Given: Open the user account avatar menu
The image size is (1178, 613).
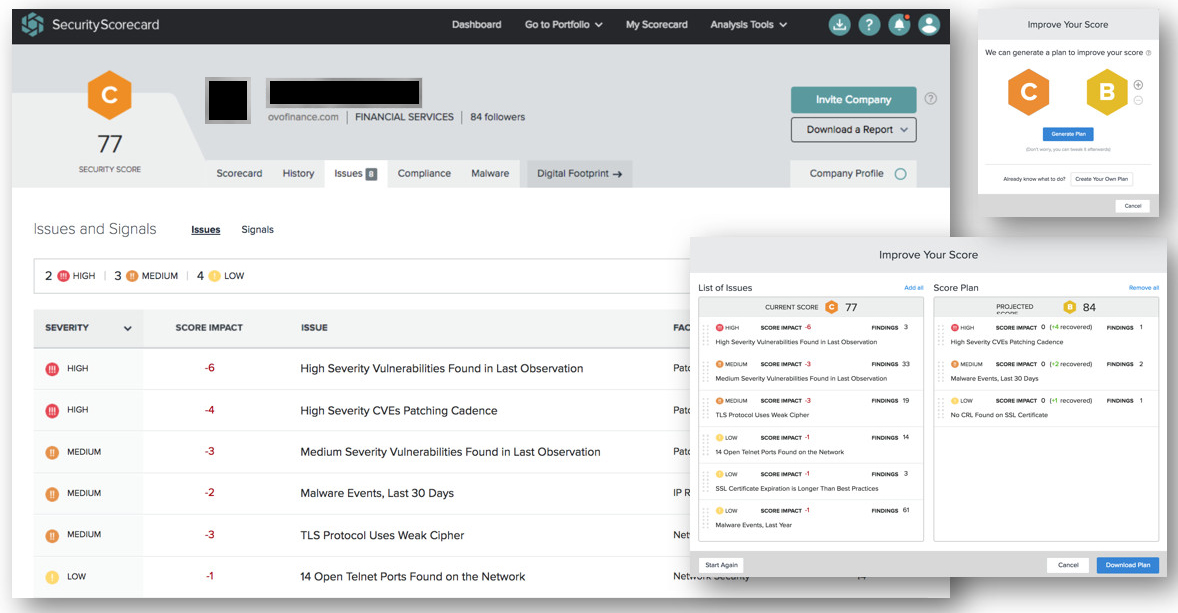Looking at the screenshot, I should 929,24.
